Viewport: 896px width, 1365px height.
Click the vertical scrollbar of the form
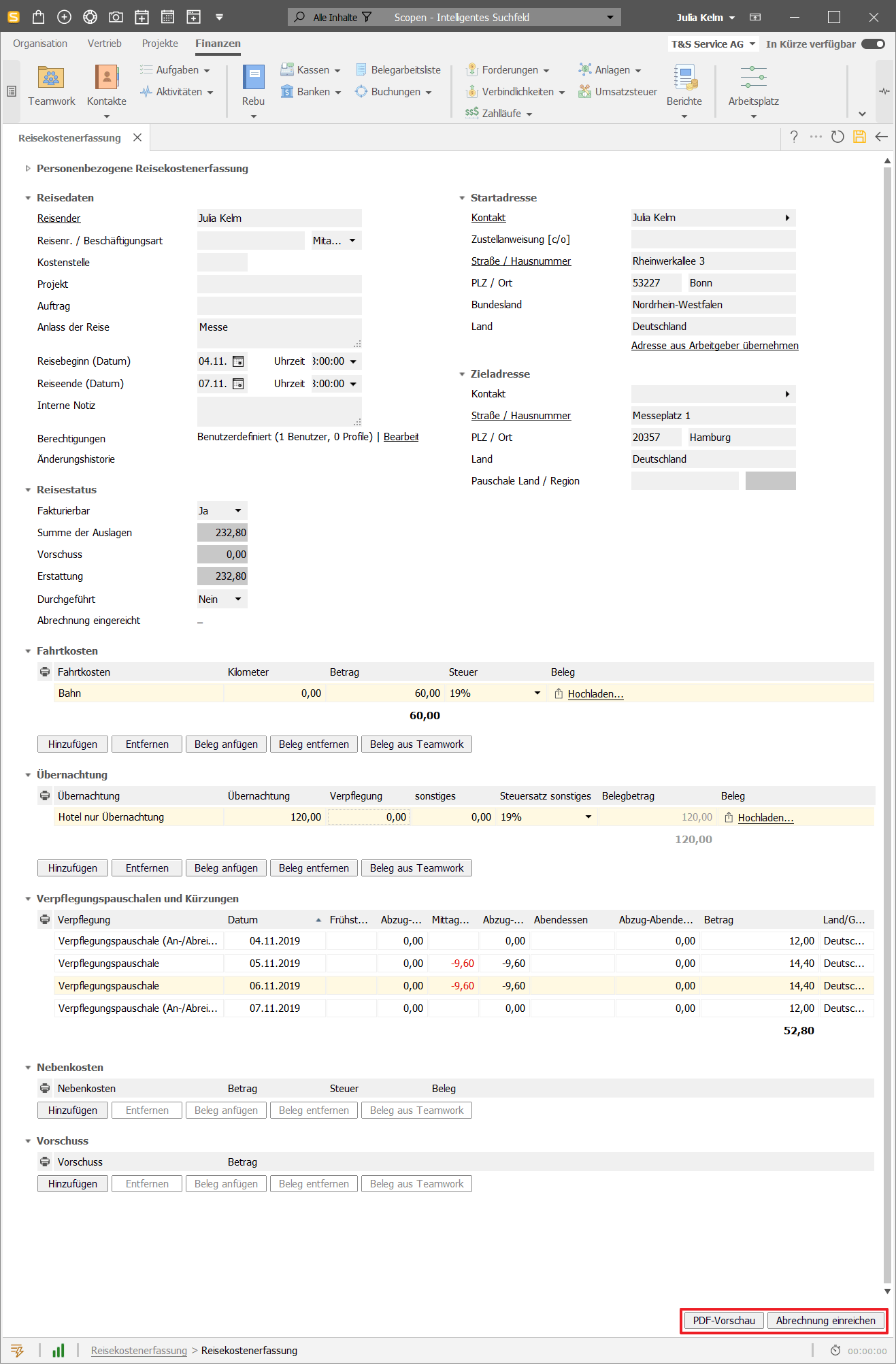coord(887,725)
